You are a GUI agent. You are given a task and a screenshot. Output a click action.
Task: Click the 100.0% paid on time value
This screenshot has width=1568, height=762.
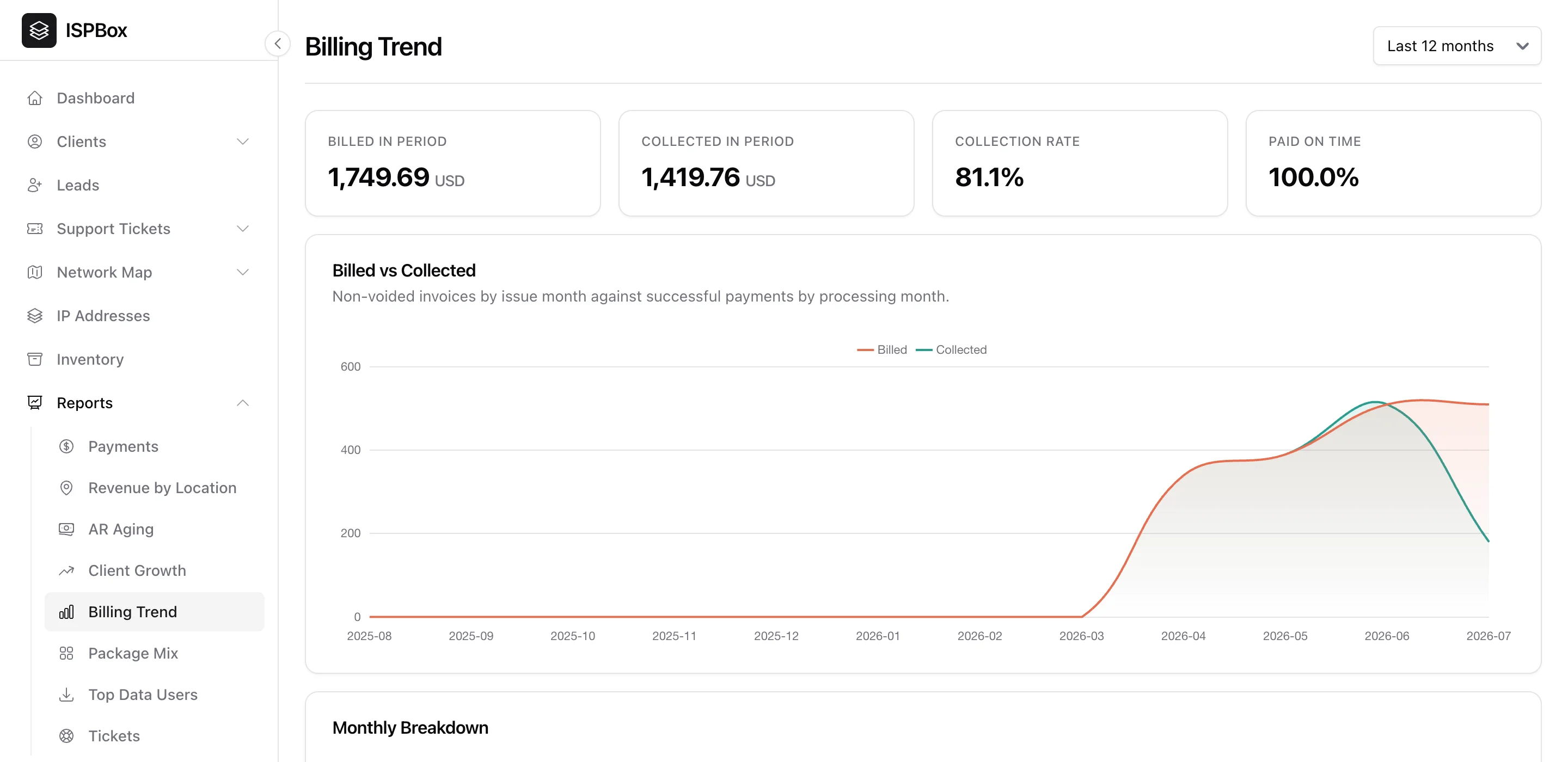[x=1314, y=178]
